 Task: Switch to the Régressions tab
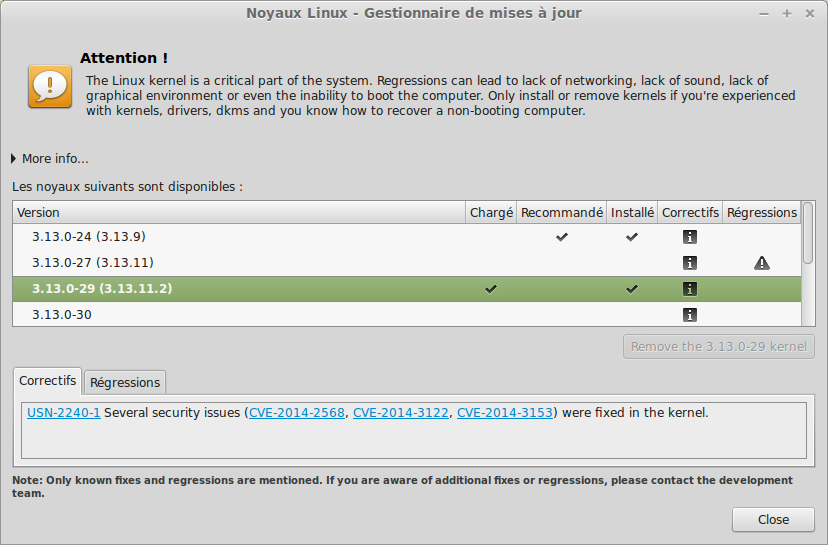click(x=125, y=382)
